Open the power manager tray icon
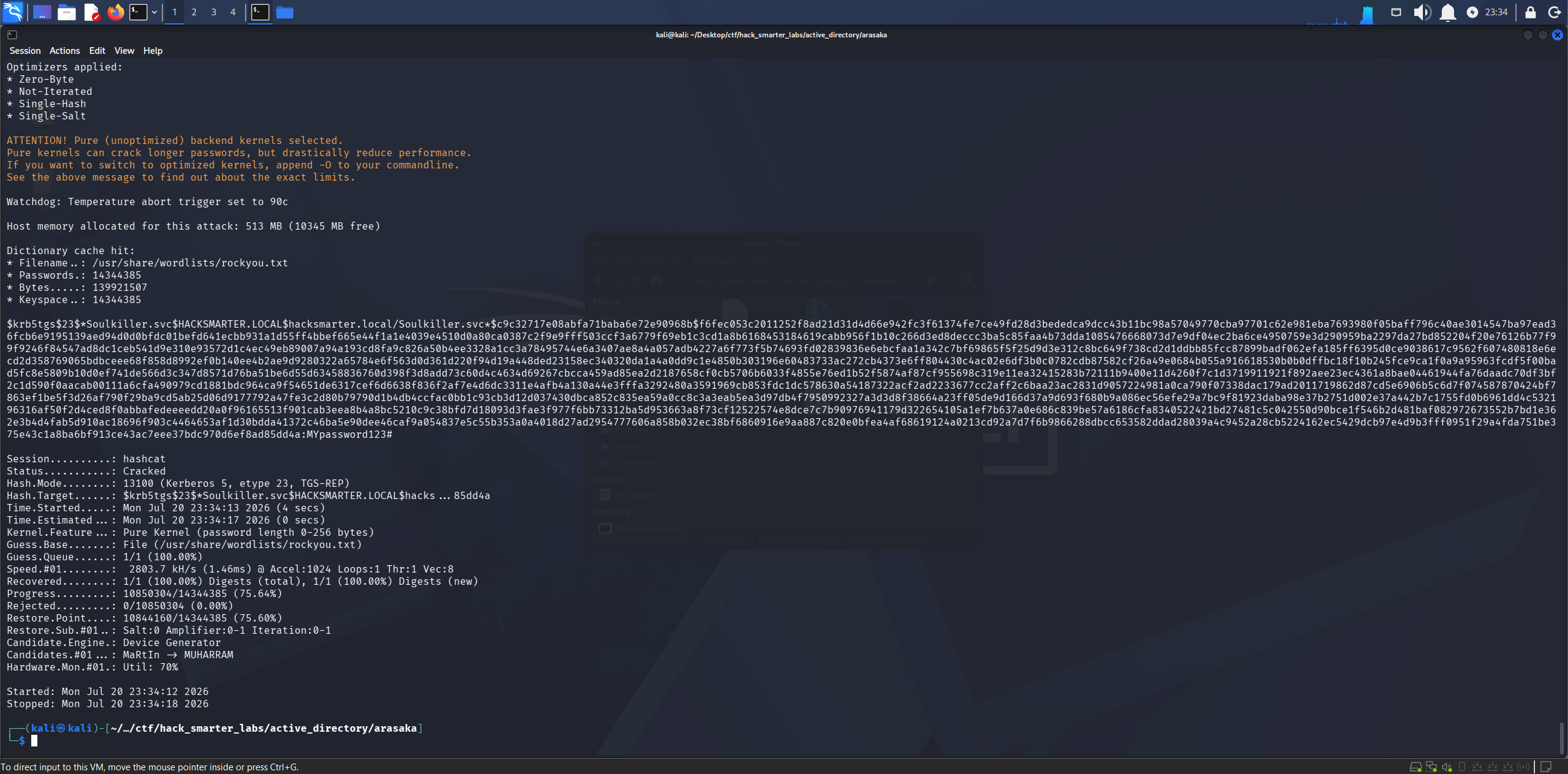Image resolution: width=1568 pixels, height=774 pixels. tap(1472, 12)
